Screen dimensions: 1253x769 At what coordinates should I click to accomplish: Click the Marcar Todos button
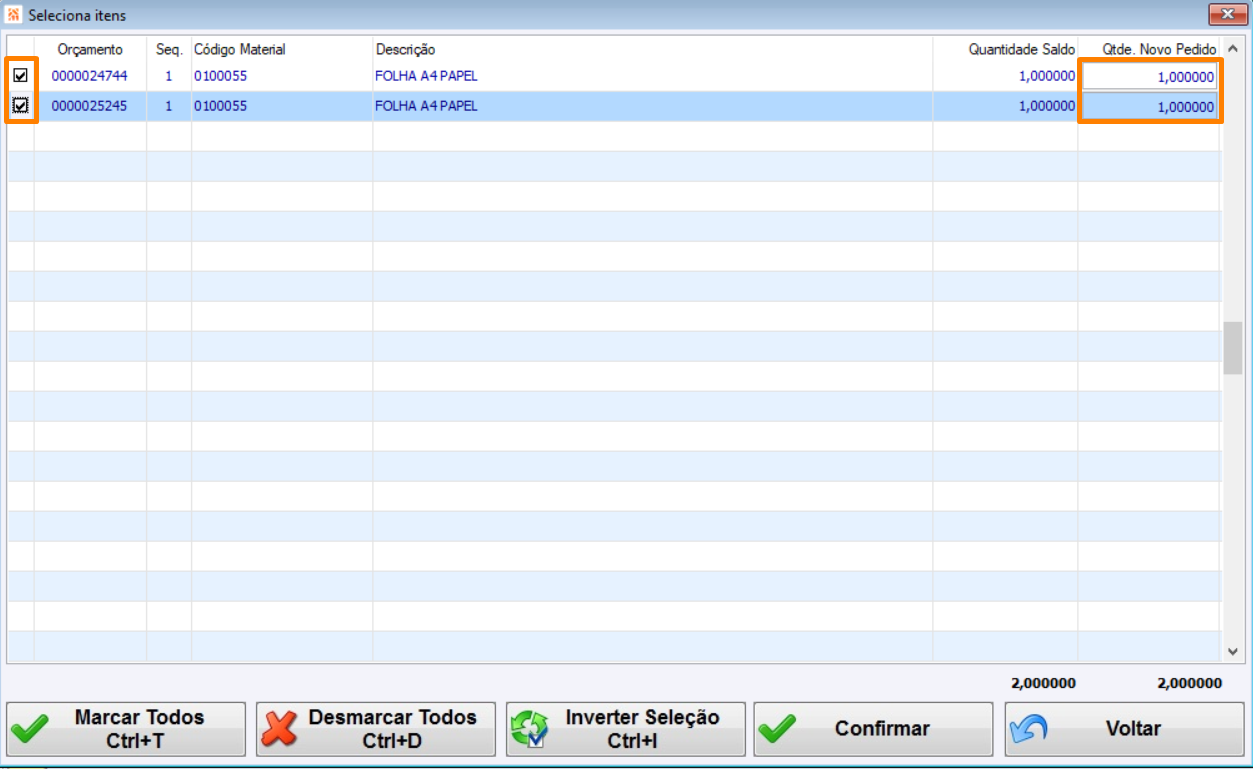(x=126, y=729)
